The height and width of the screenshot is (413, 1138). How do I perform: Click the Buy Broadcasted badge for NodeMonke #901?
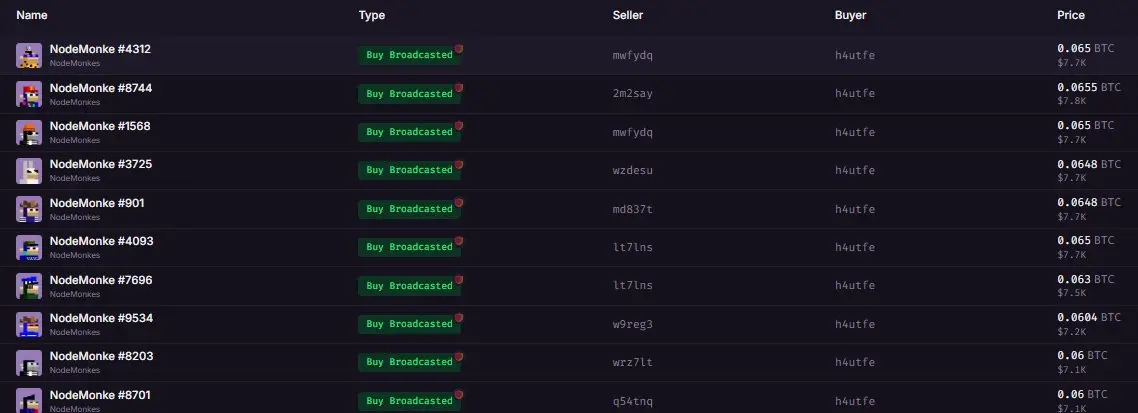(409, 209)
